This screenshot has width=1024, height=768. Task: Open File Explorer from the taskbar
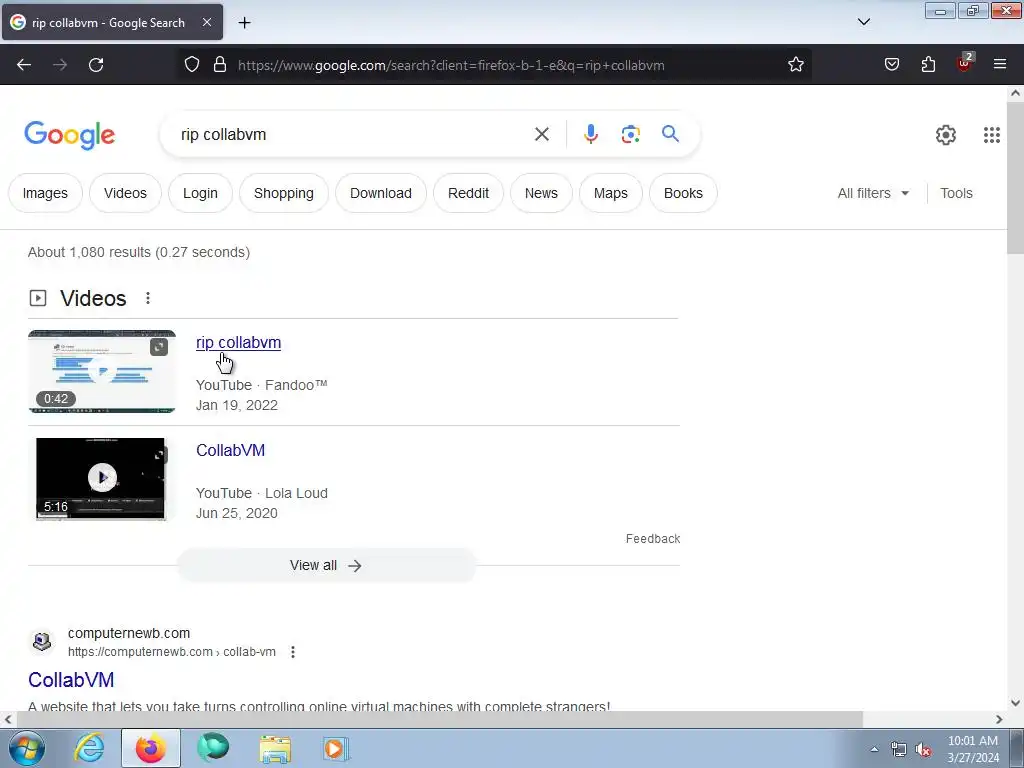(275, 749)
